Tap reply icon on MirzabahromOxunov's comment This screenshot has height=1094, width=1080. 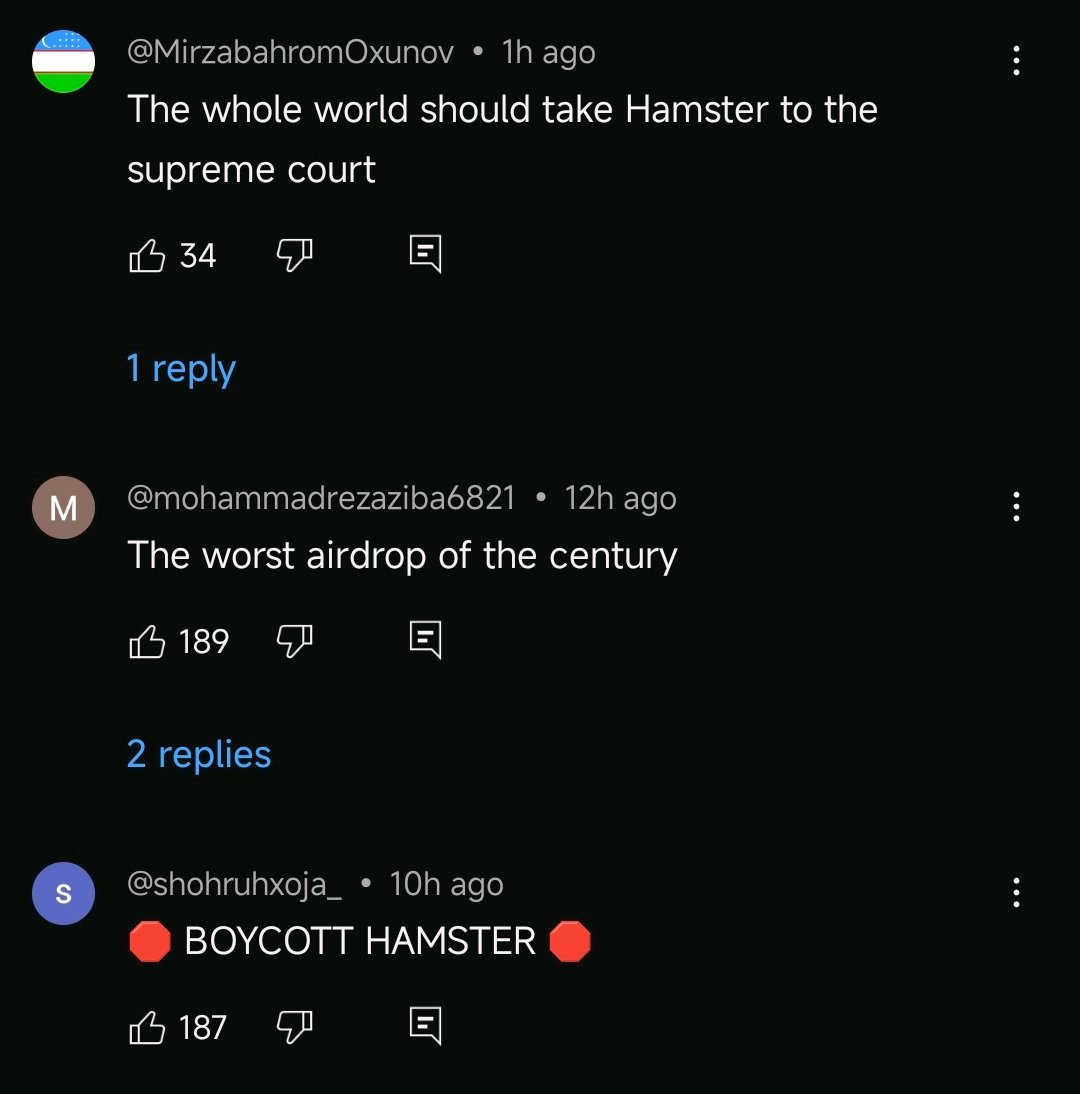point(425,253)
